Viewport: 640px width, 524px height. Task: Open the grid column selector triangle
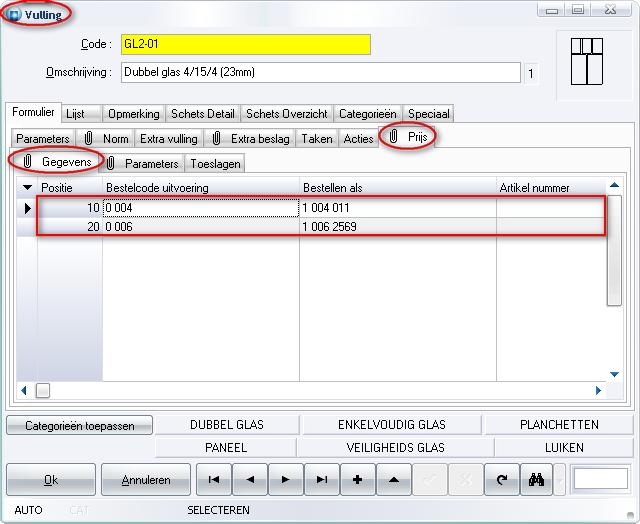[27, 188]
